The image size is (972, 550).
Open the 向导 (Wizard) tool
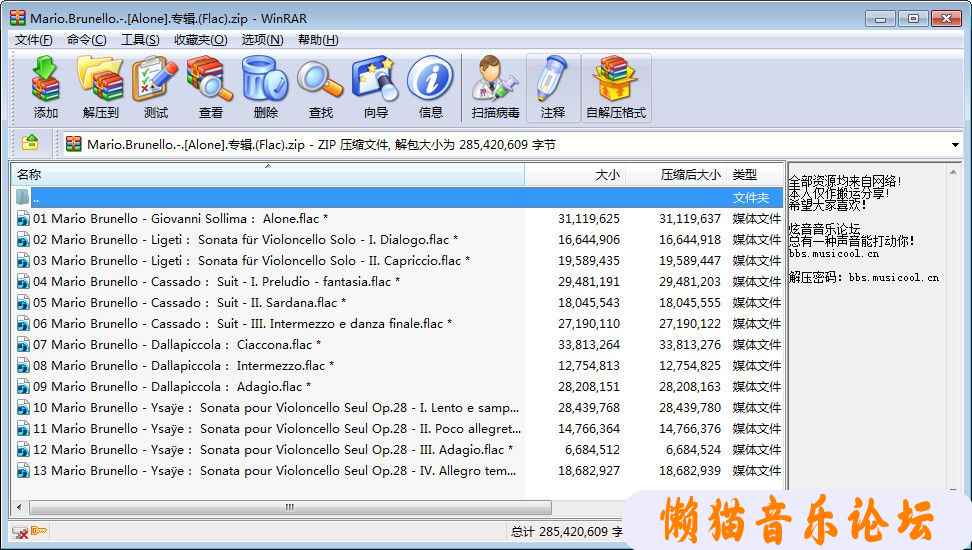click(376, 79)
